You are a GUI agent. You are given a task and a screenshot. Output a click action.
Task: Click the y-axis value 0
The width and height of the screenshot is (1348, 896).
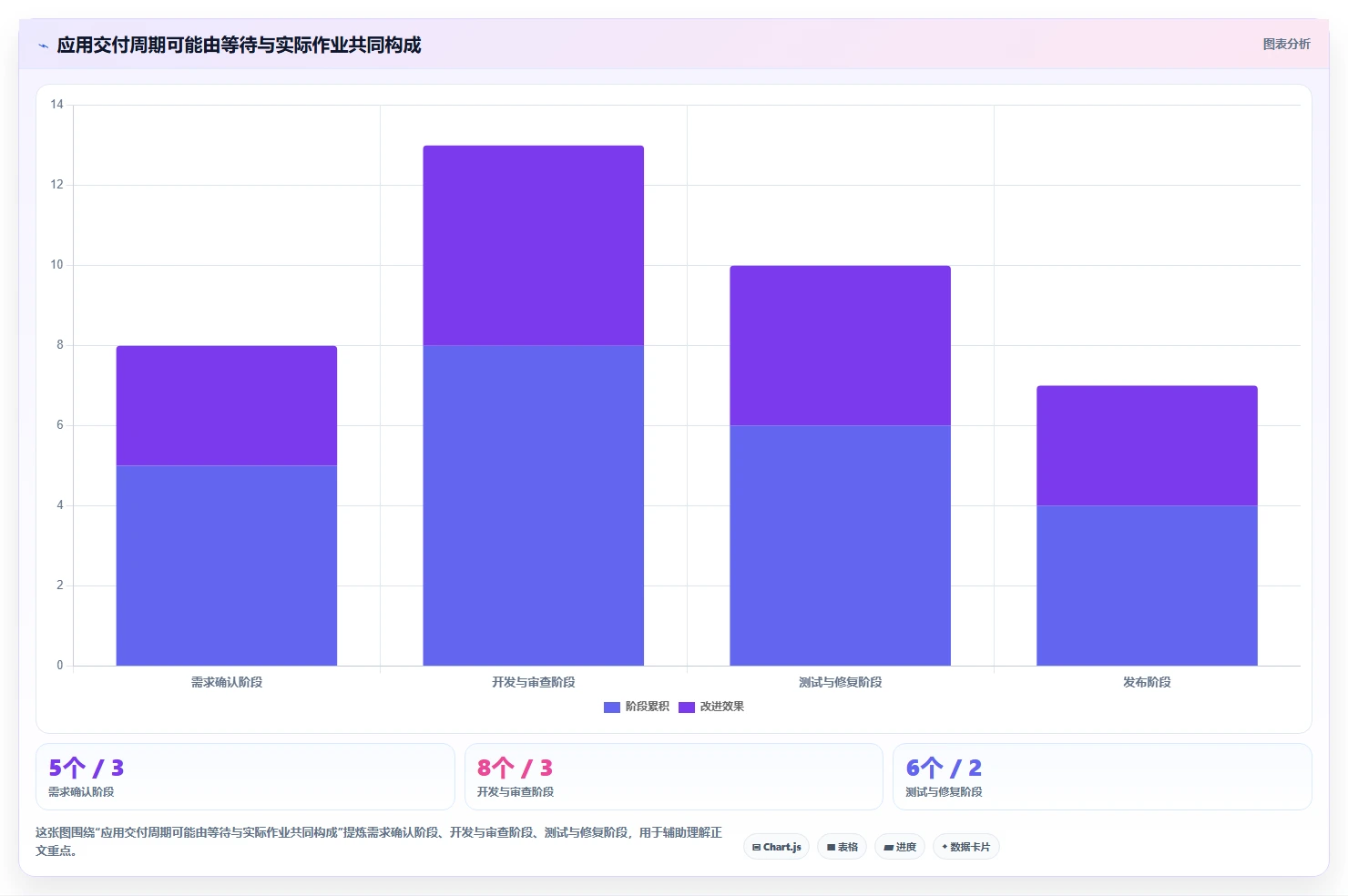(x=60, y=666)
